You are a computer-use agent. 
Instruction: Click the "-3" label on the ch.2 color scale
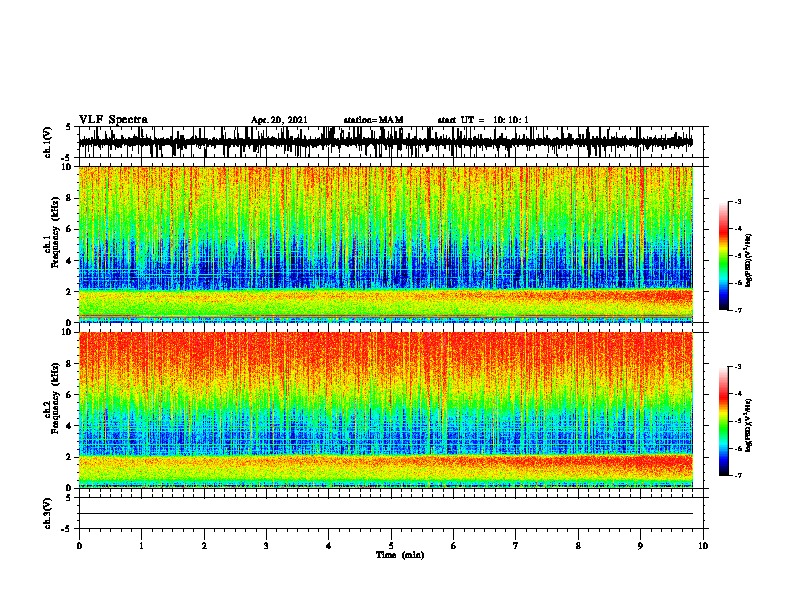[x=738, y=367]
